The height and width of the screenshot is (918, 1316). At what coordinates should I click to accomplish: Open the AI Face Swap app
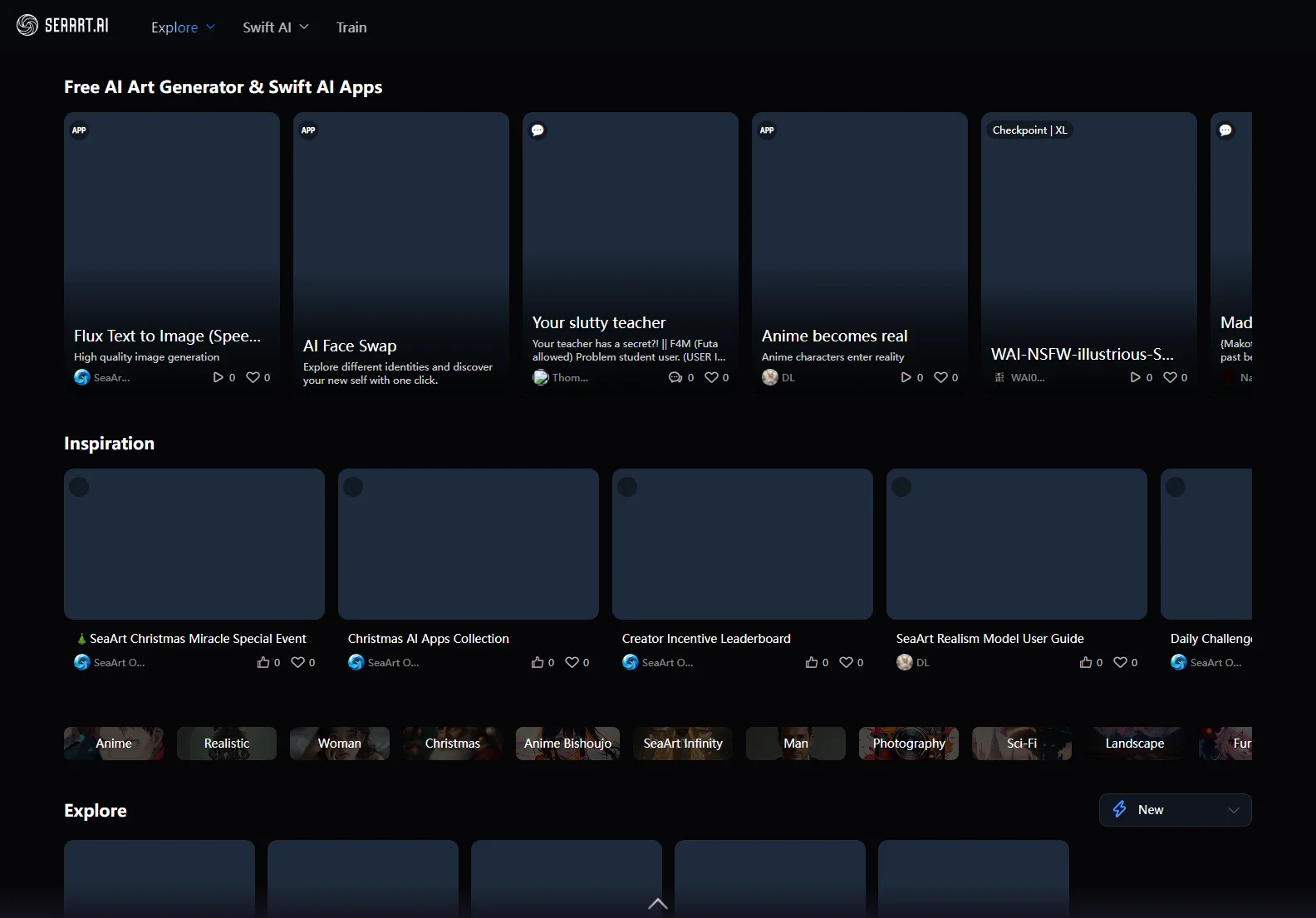(x=401, y=253)
